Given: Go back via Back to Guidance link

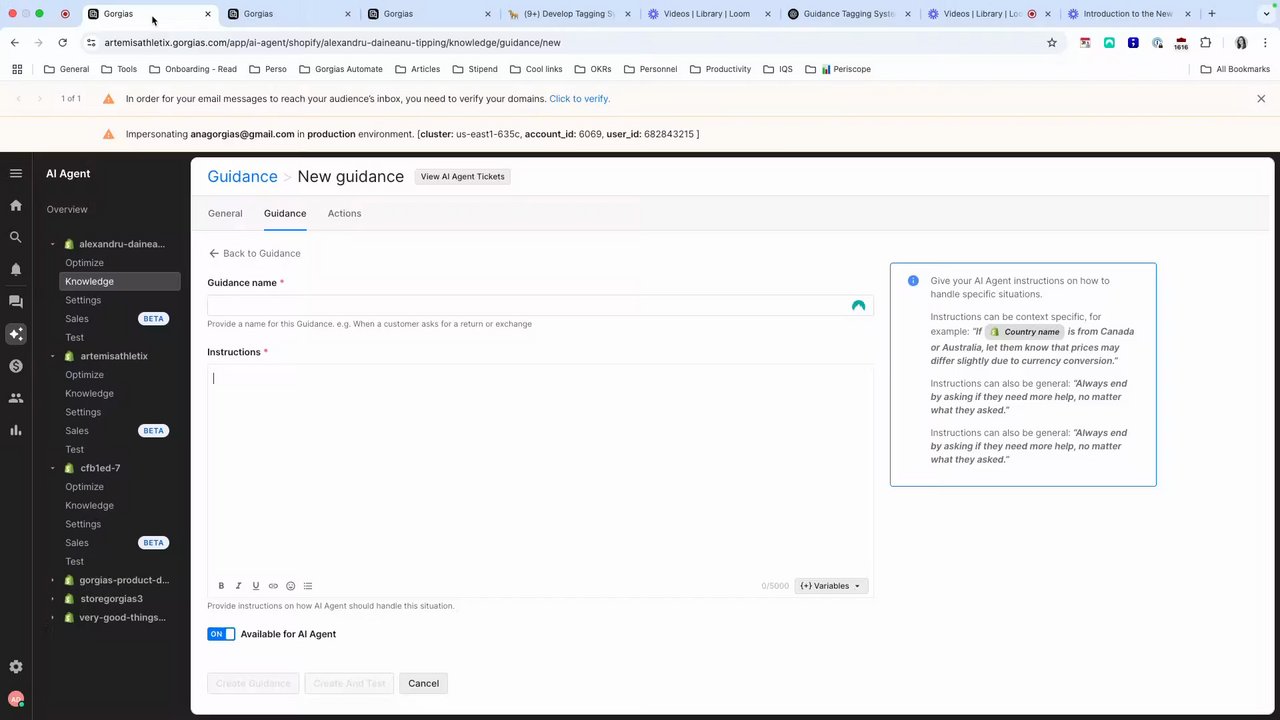Looking at the screenshot, I should coord(254,253).
